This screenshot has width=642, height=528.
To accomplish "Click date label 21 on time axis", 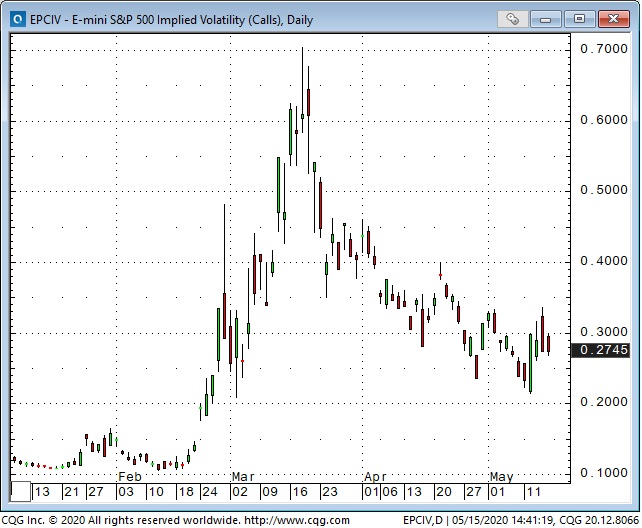I will pos(71,492).
